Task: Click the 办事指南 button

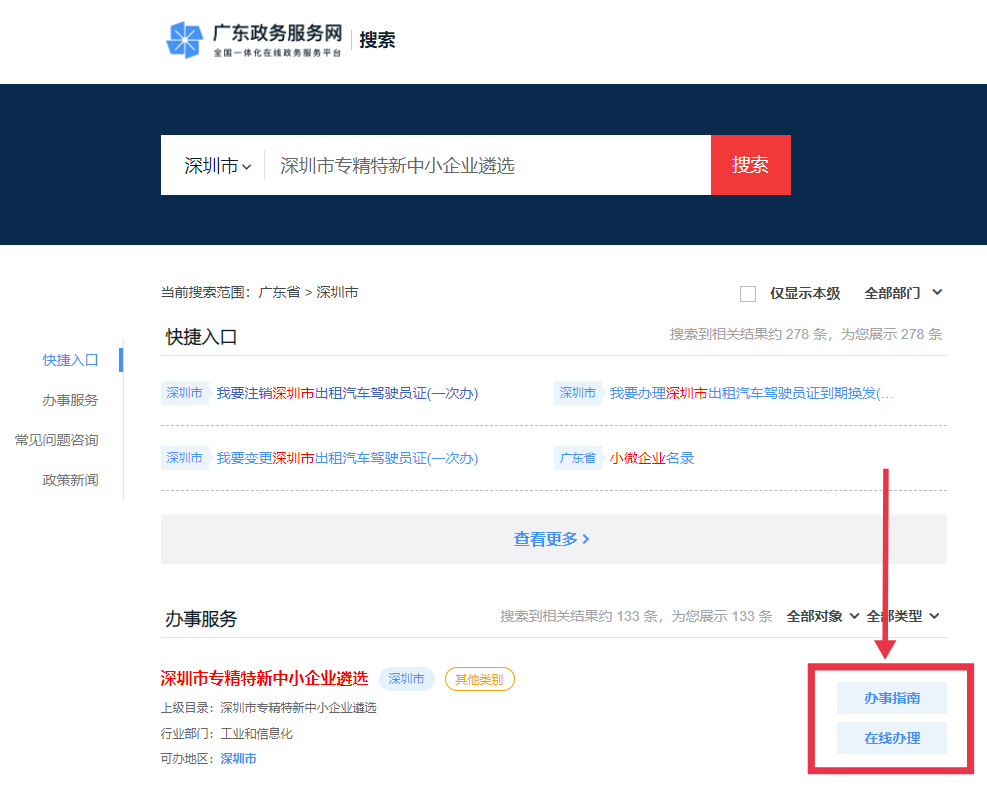Action: (892, 698)
